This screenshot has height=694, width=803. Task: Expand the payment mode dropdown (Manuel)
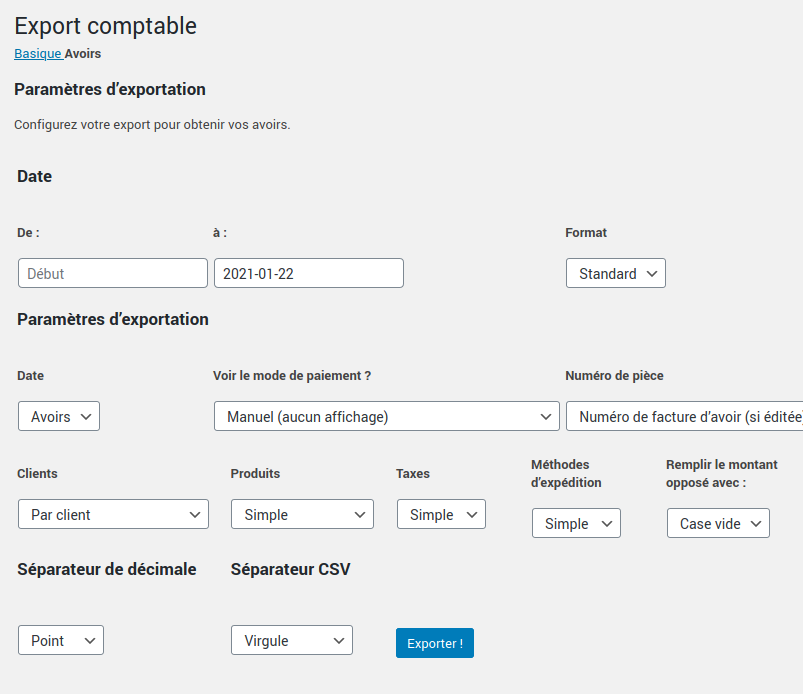386,416
